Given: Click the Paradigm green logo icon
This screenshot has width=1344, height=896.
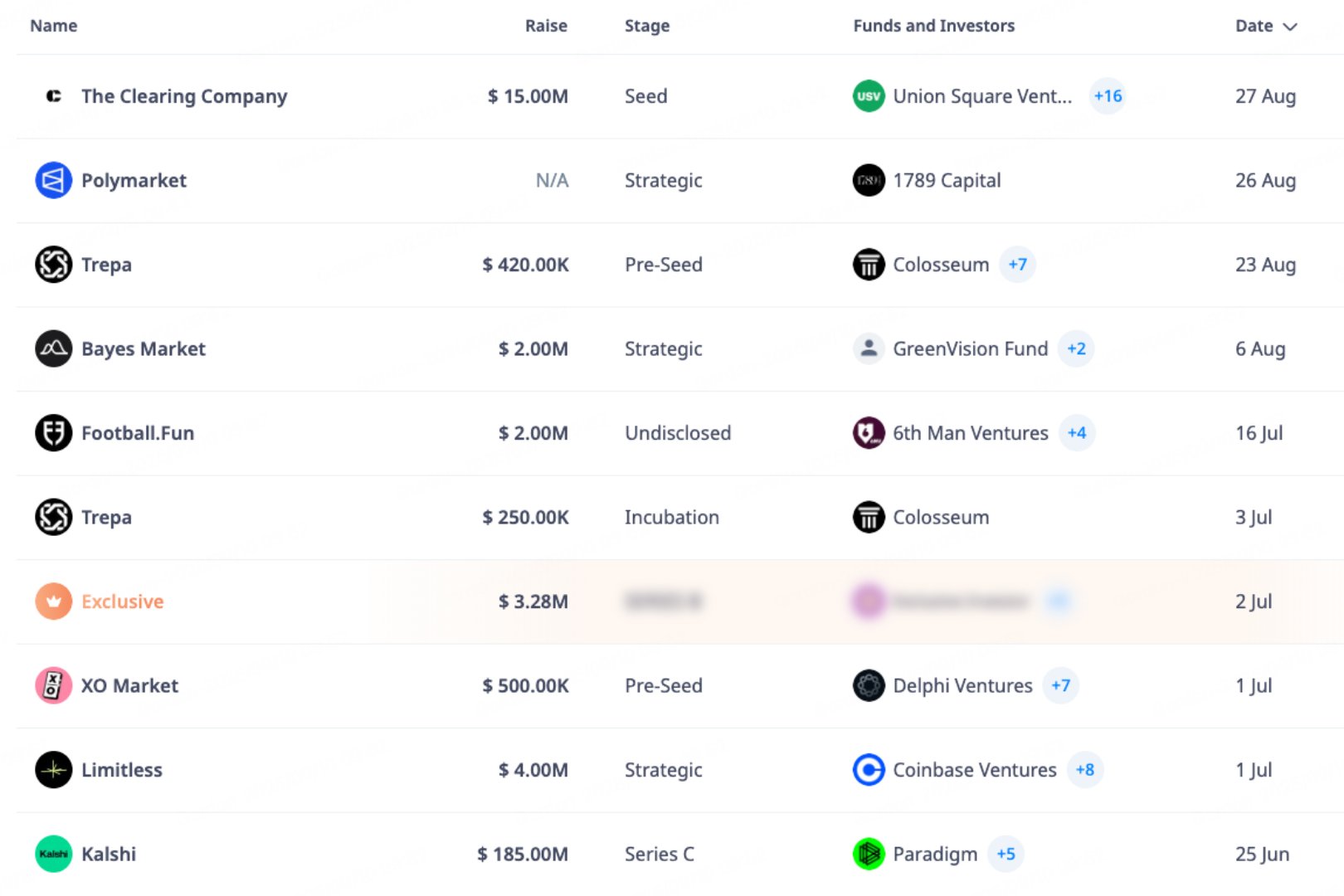Looking at the screenshot, I should click(x=869, y=854).
